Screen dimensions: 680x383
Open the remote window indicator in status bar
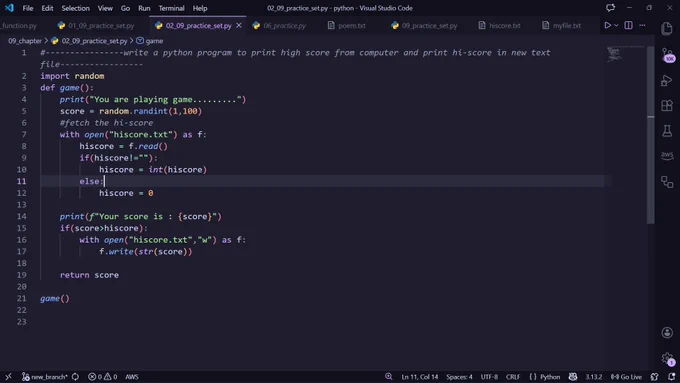[8, 376]
